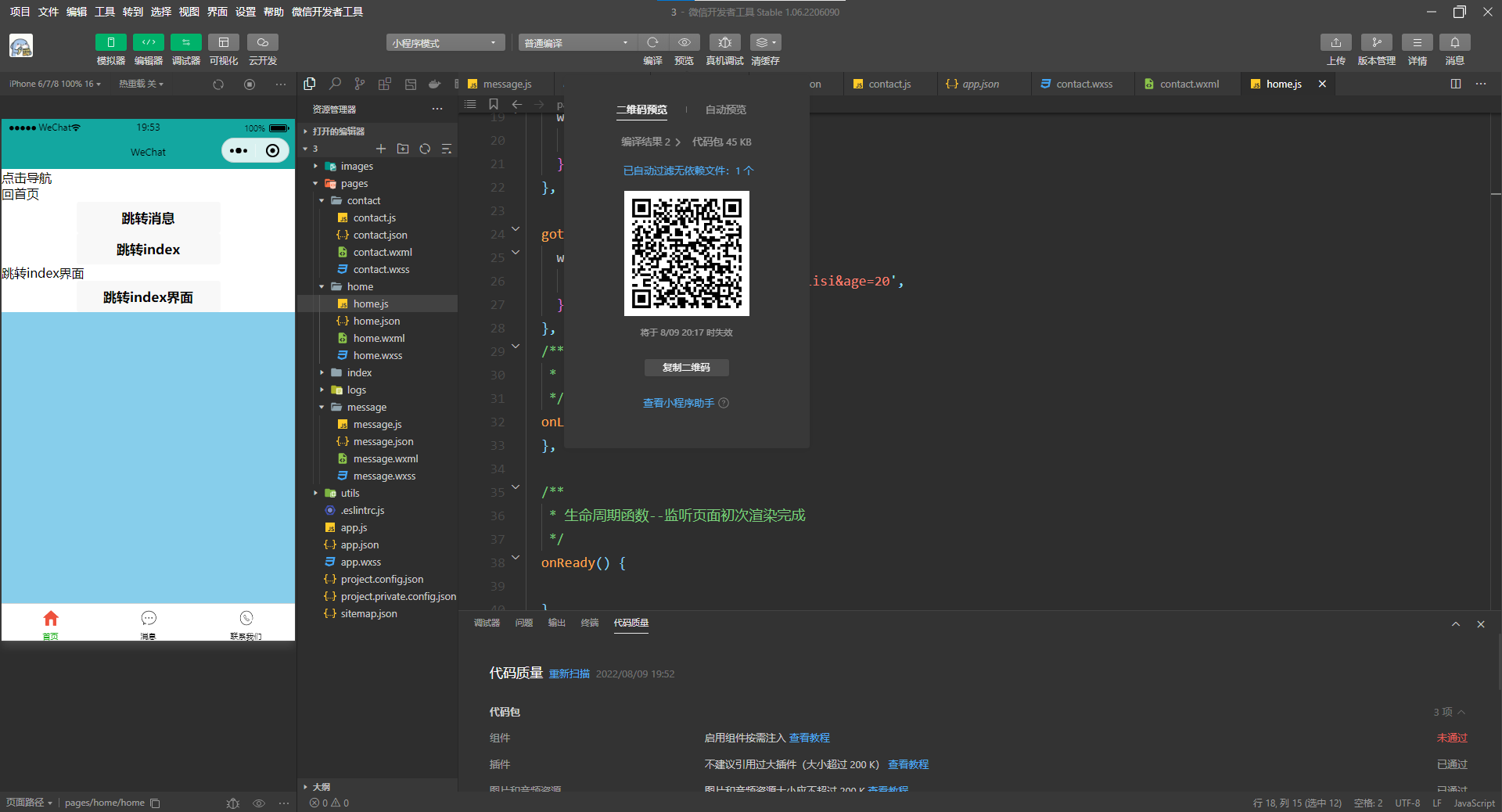Screen dimensions: 1502x812
Task: Click the simulator refresh icon
Action: point(218,84)
